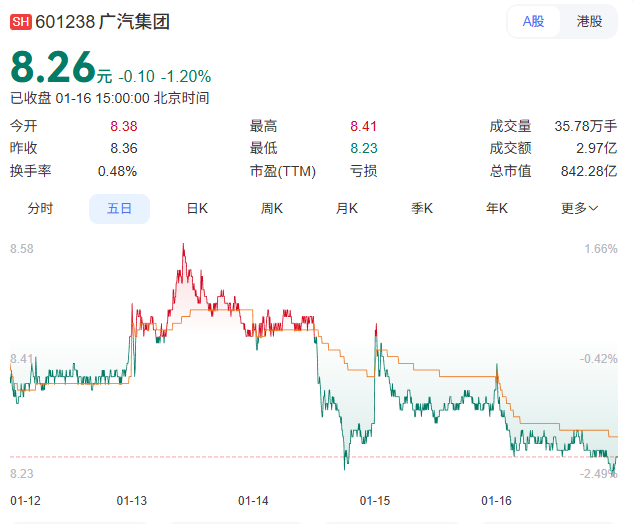This screenshot has height=524, width=633.
Task: Click the 8.58 top price axis label
Action: click(x=22, y=248)
